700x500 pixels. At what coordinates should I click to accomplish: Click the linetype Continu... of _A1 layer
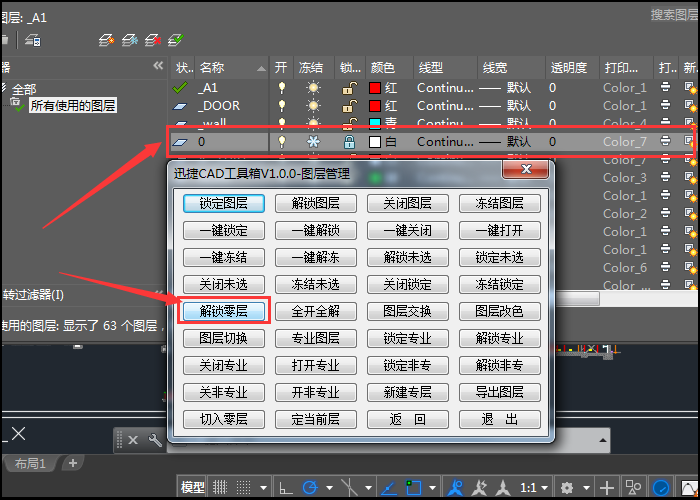(x=445, y=88)
